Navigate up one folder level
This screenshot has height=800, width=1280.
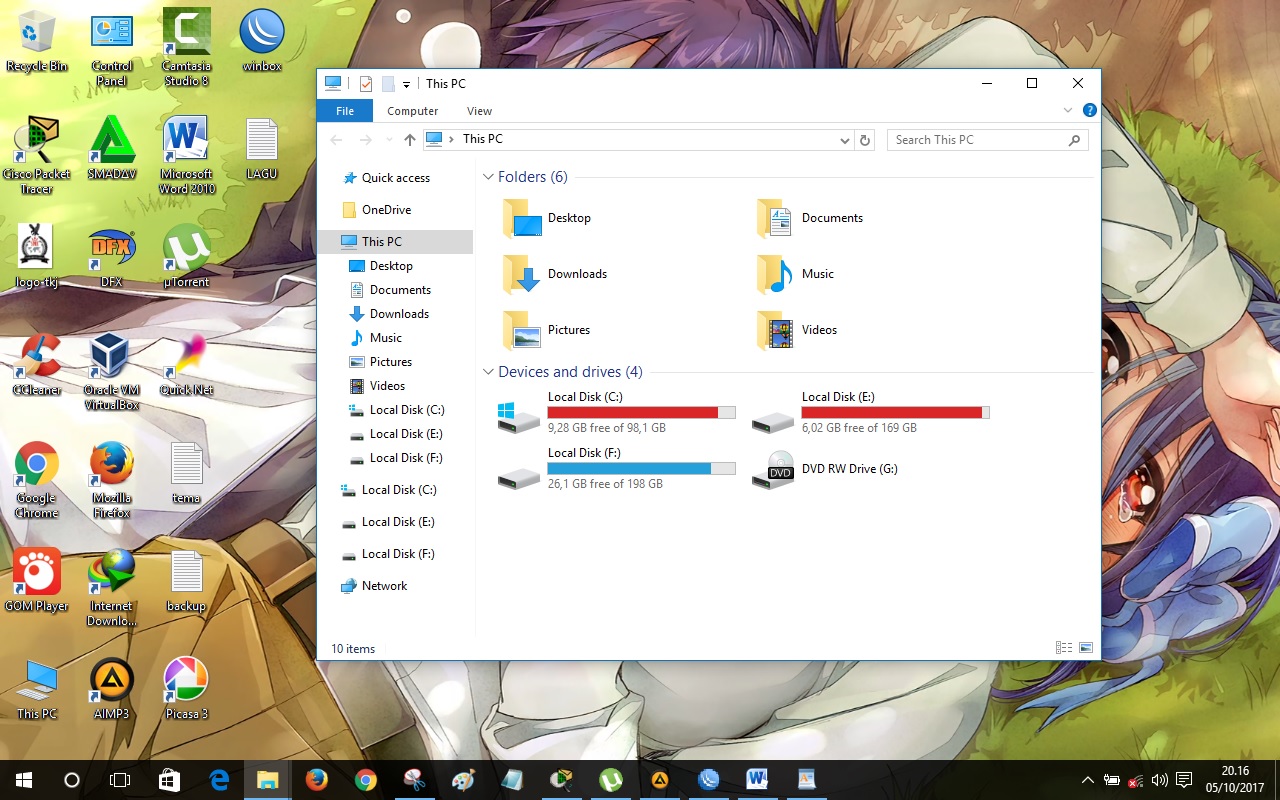pos(409,139)
